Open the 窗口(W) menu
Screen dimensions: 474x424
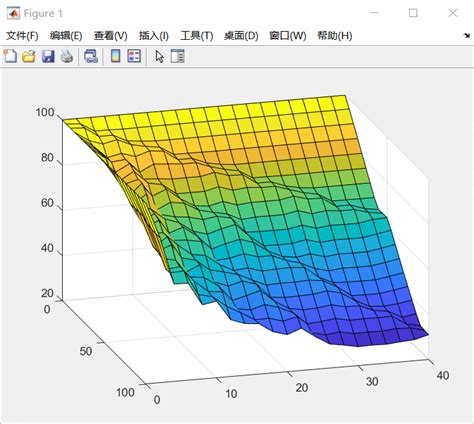click(288, 36)
